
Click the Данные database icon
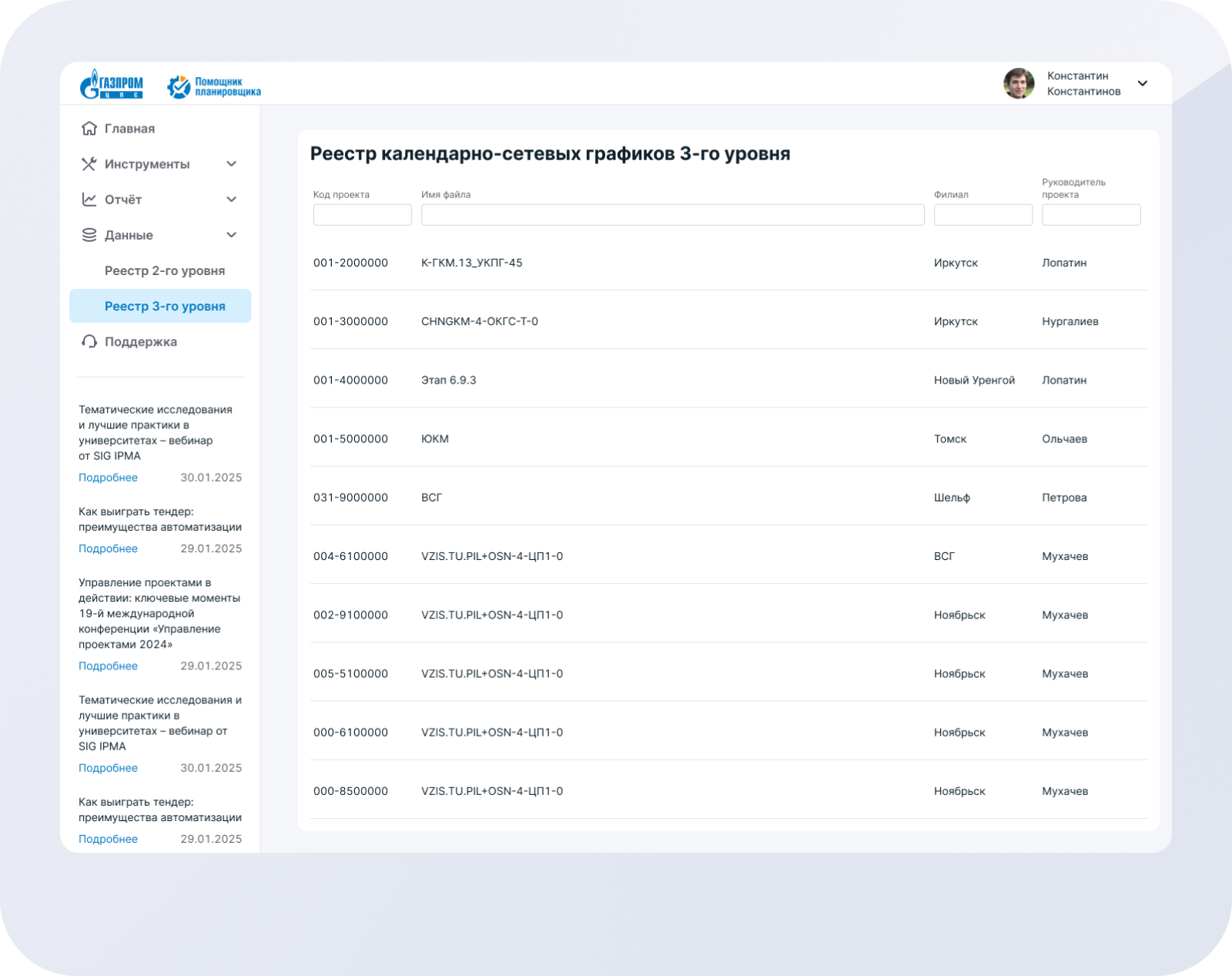[x=89, y=235]
